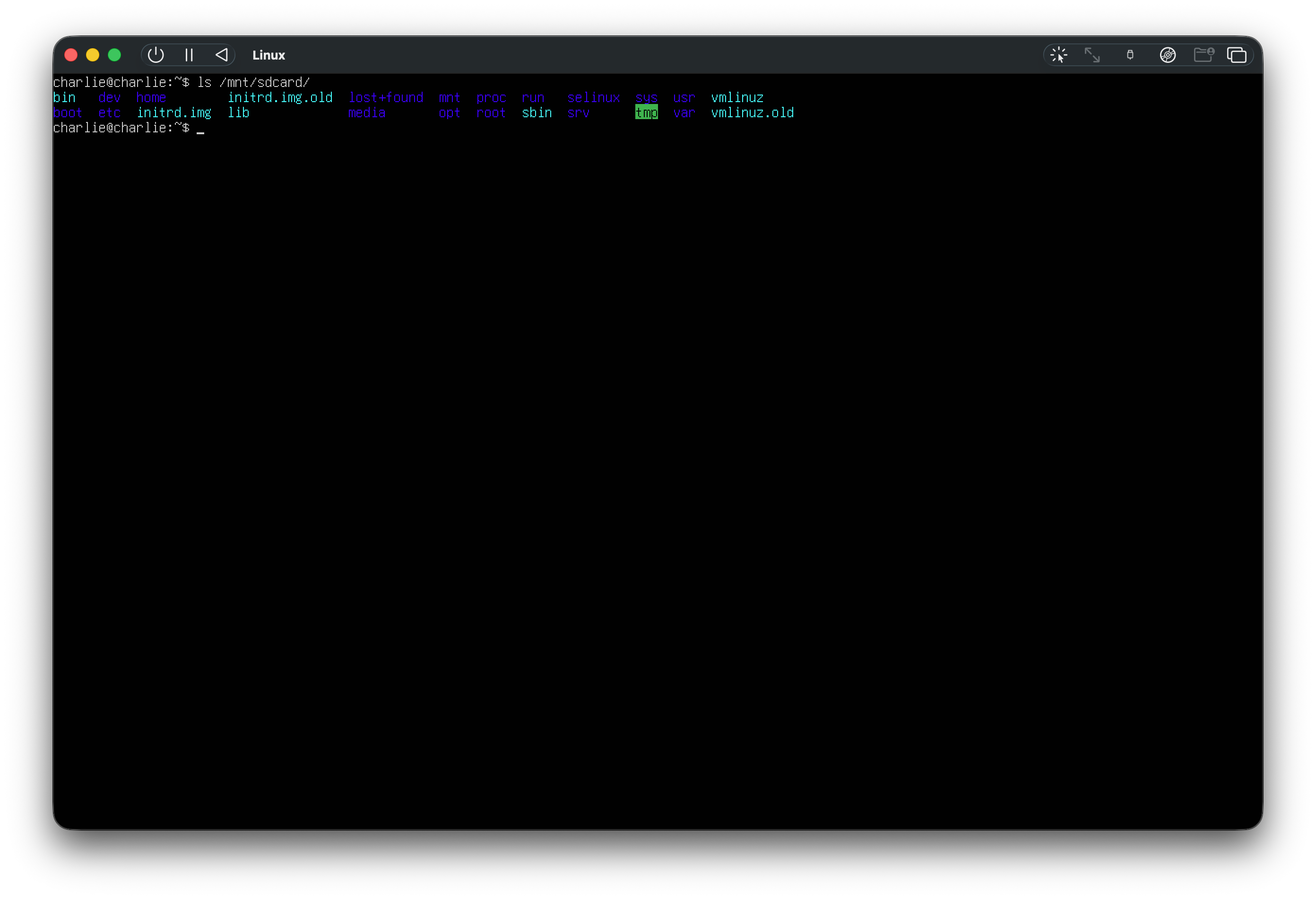Click the resize display arrows icon
Viewport: 1316px width, 900px height.
pos(1092,55)
